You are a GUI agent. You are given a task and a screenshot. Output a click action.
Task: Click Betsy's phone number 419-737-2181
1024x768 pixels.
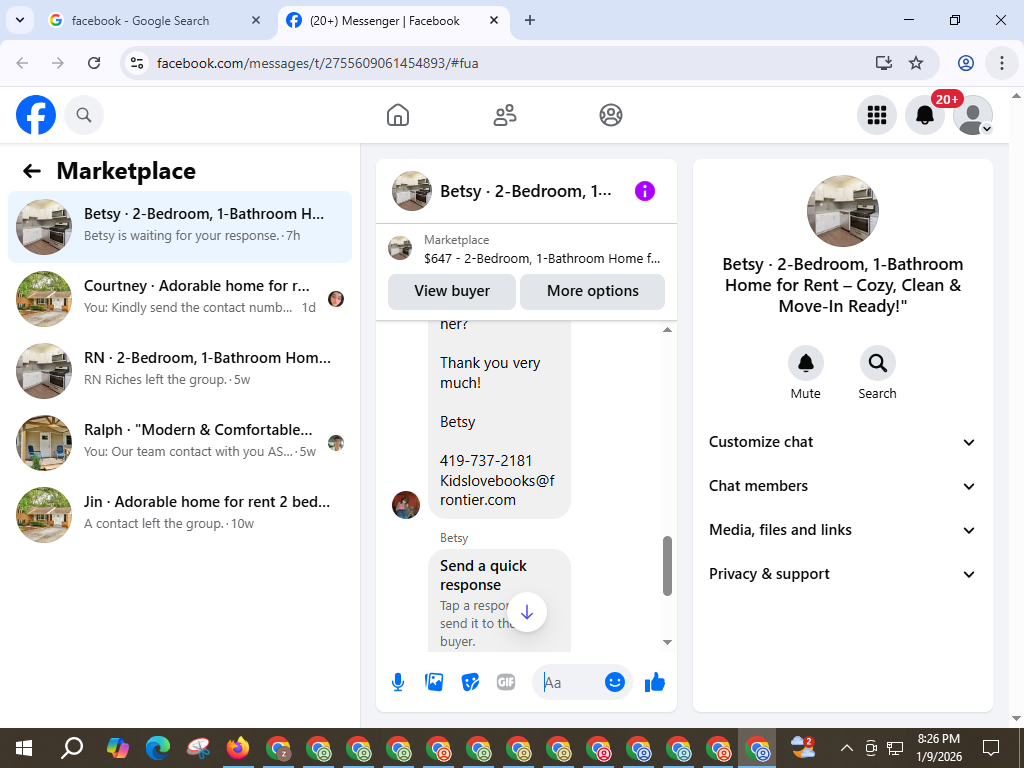[486, 461]
